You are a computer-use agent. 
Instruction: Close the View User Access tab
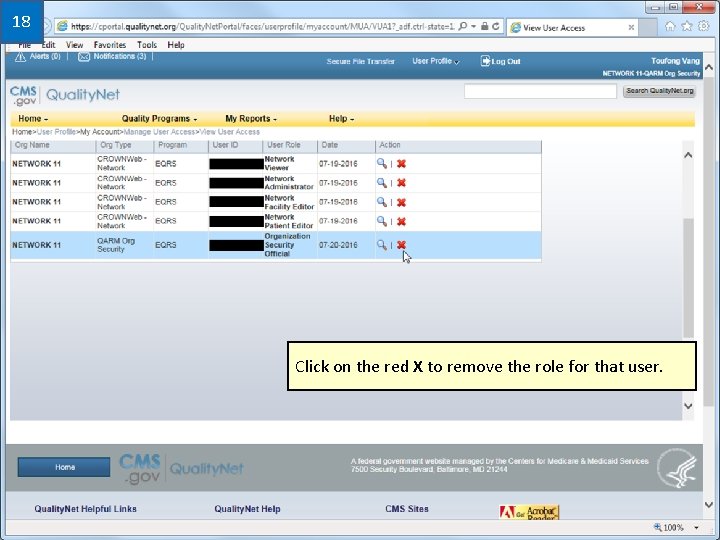pos(631,28)
